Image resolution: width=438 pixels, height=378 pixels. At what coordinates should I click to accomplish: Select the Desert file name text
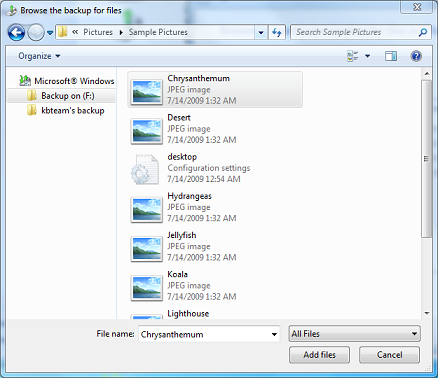[x=179, y=118]
